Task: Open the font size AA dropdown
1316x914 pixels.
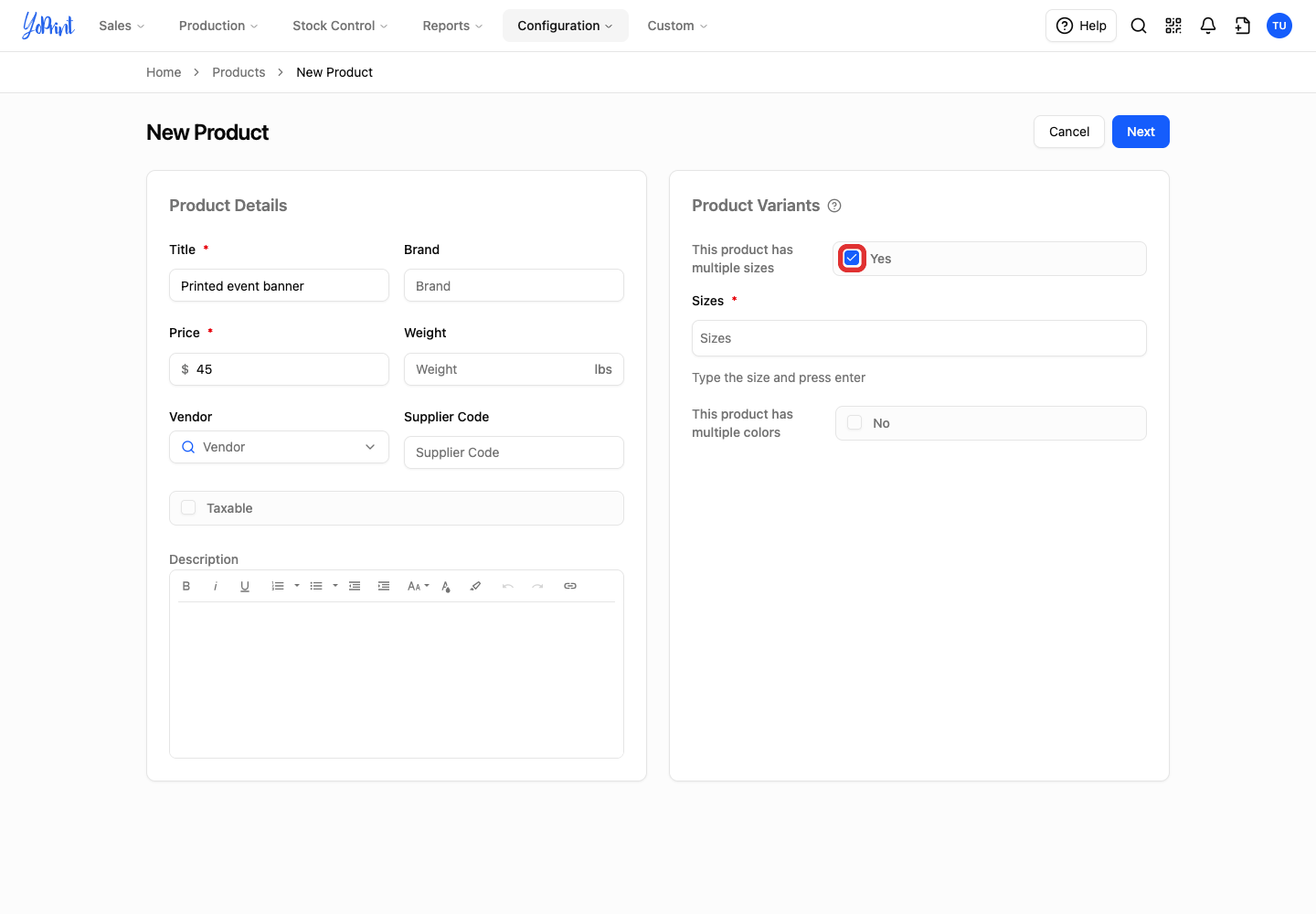Action: tap(418, 586)
